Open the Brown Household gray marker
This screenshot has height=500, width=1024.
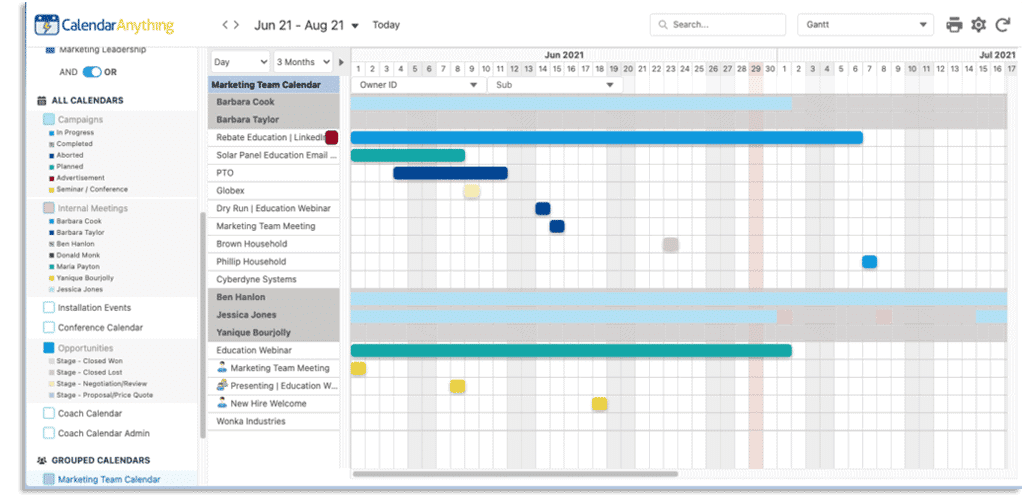pyautogui.click(x=671, y=244)
